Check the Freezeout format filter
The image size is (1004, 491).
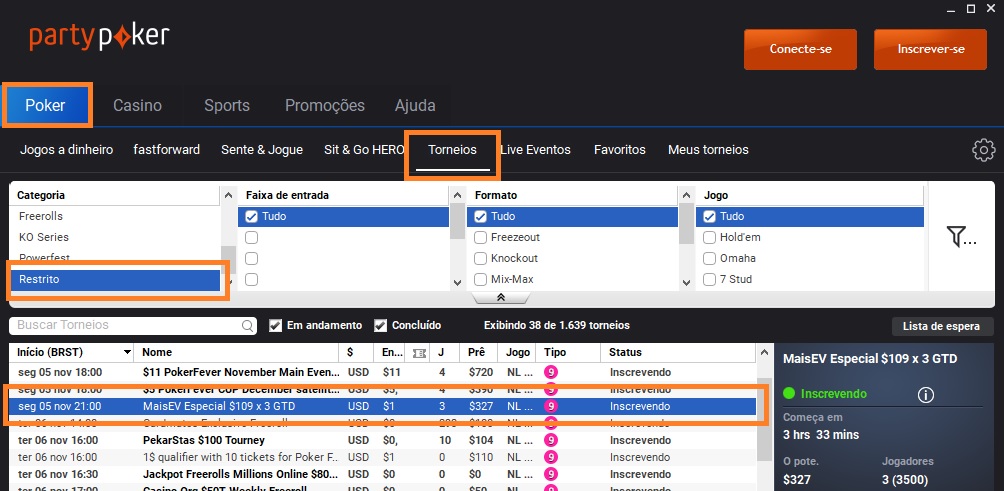click(480, 237)
